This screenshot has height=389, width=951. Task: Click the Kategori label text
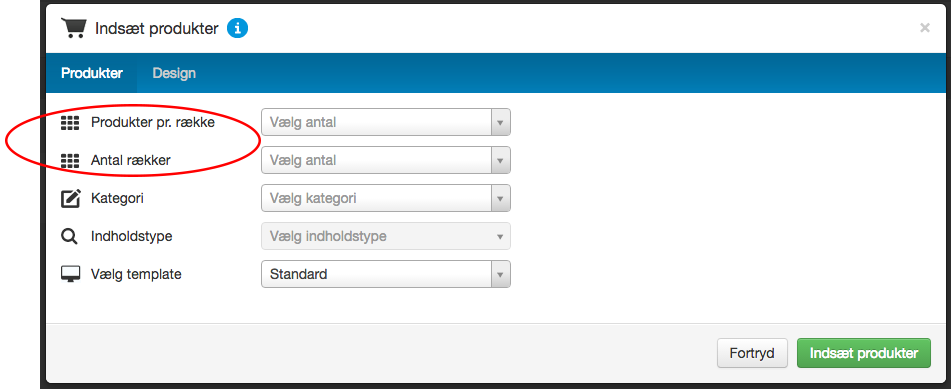coord(117,198)
